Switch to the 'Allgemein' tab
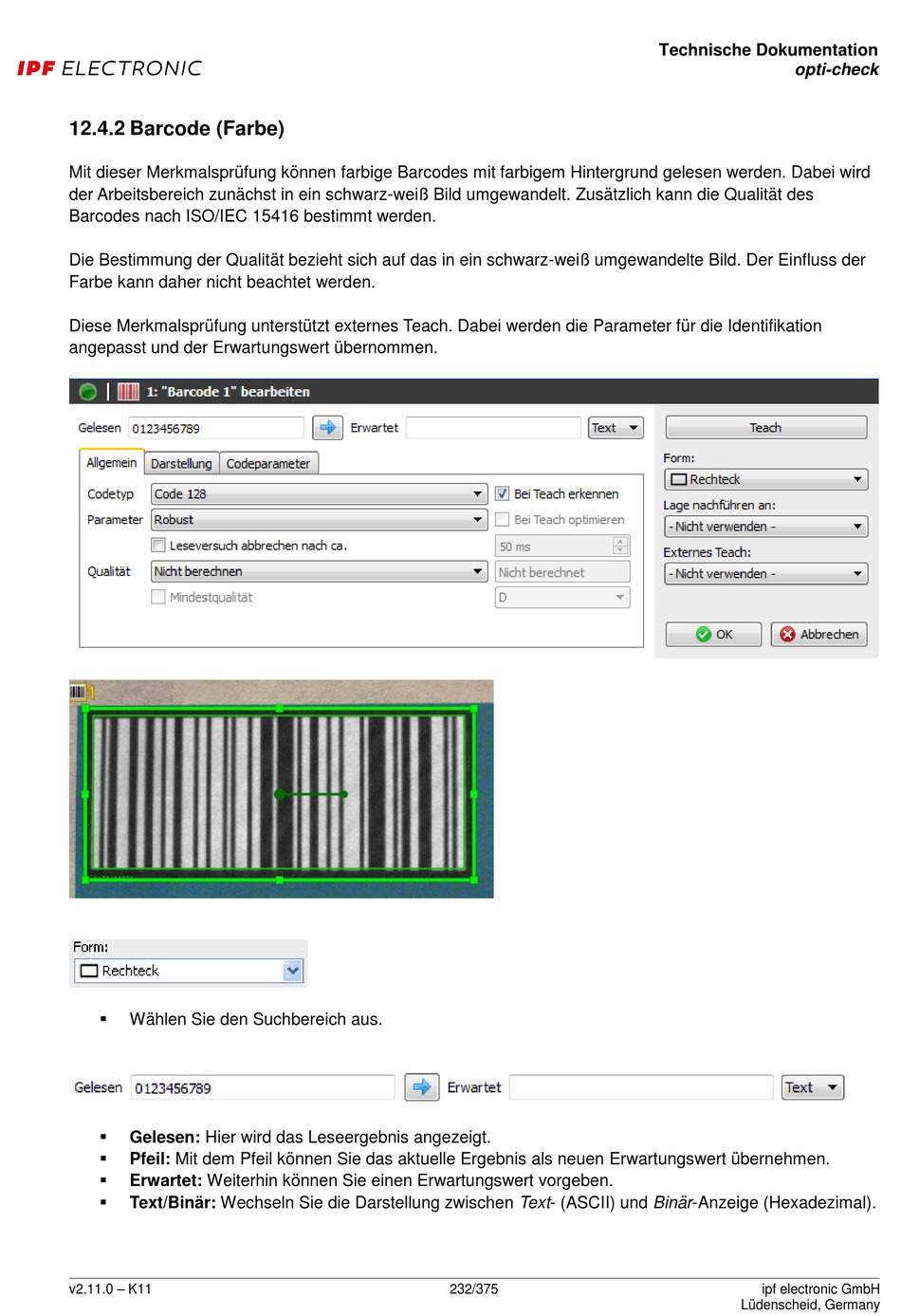The height and width of the screenshot is (1316, 901). tap(112, 462)
